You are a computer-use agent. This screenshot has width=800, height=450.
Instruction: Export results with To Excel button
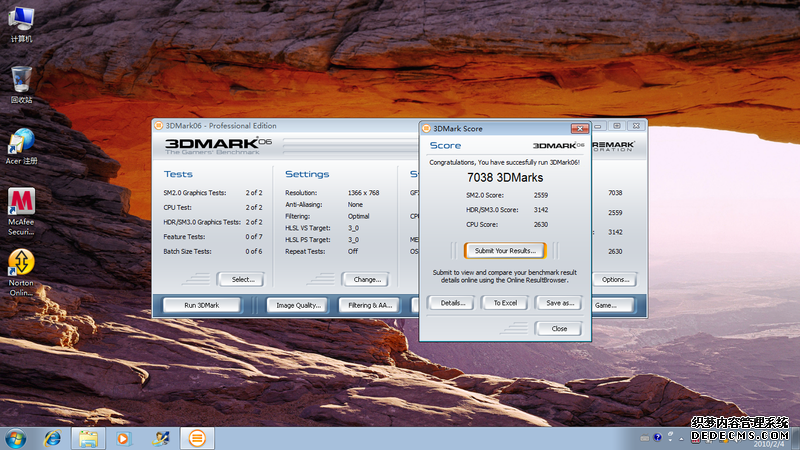(505, 303)
